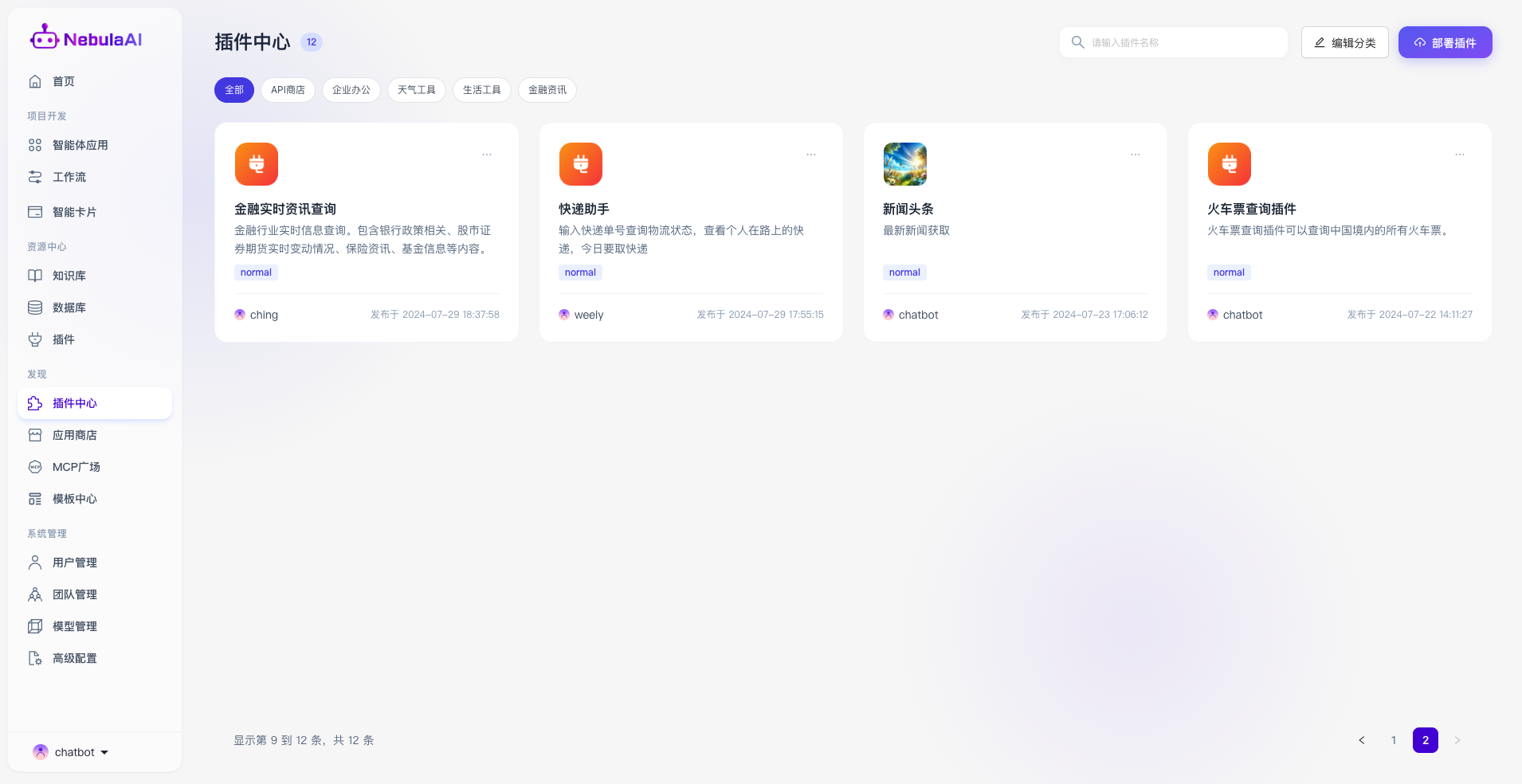Viewport: 1522px width, 784px height.
Task: Click the 部署插件 deploy button
Action: [x=1445, y=43]
